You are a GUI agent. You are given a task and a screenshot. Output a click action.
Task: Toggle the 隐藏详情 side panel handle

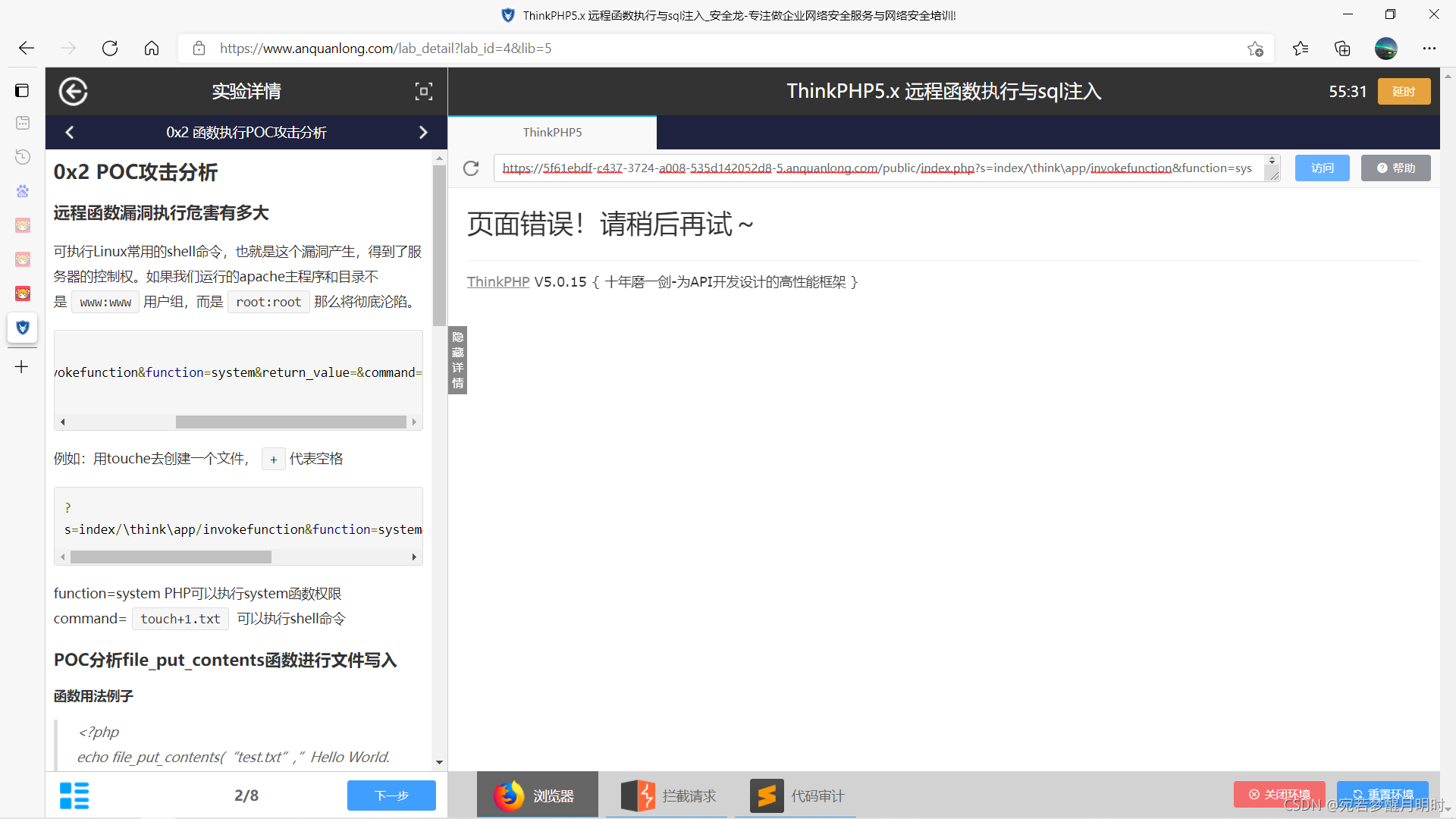tap(457, 360)
